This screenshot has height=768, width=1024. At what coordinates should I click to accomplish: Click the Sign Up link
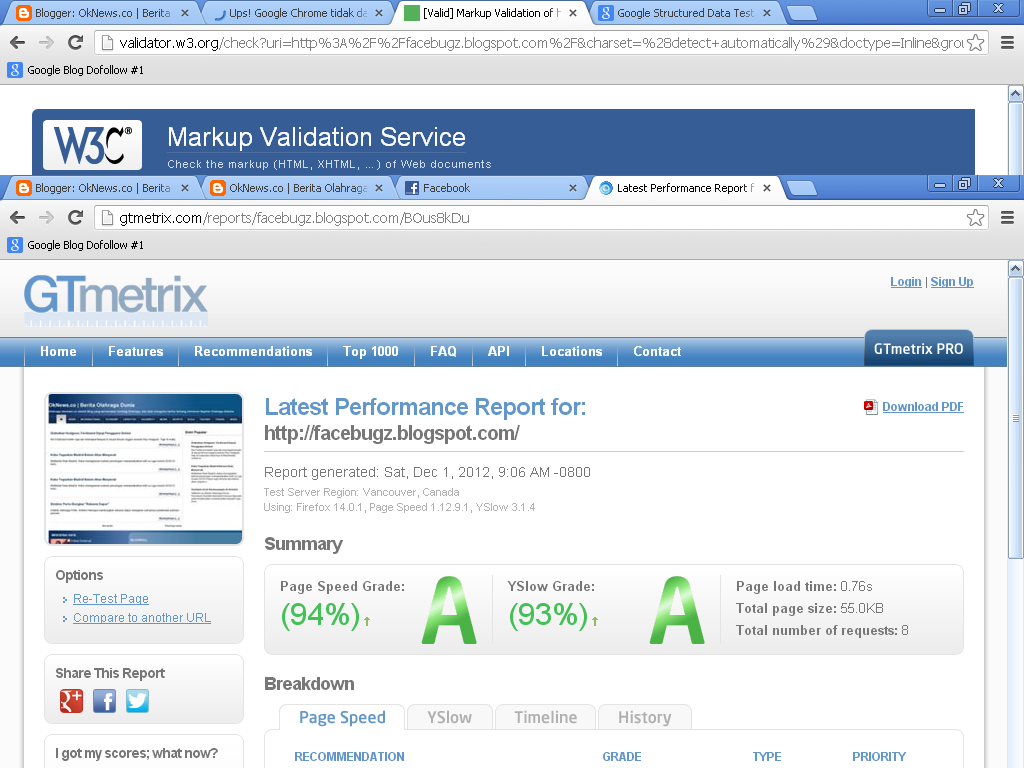pos(952,281)
